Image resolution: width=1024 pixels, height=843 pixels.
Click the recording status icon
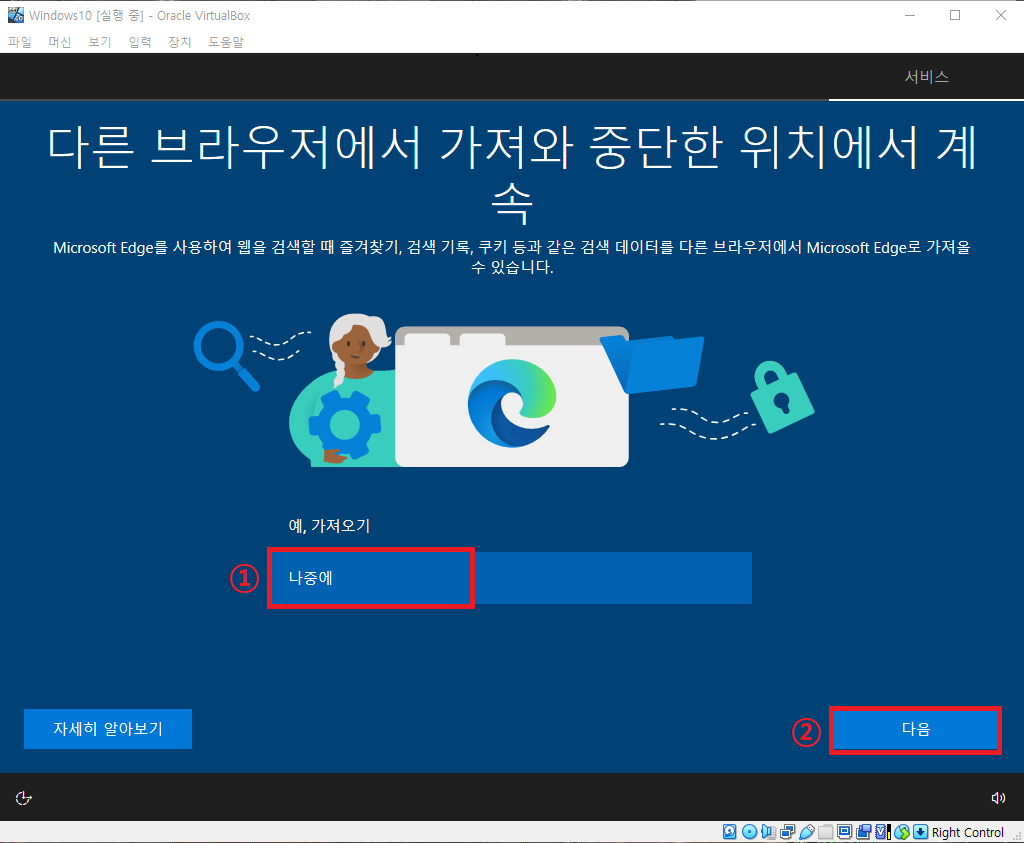click(x=864, y=831)
